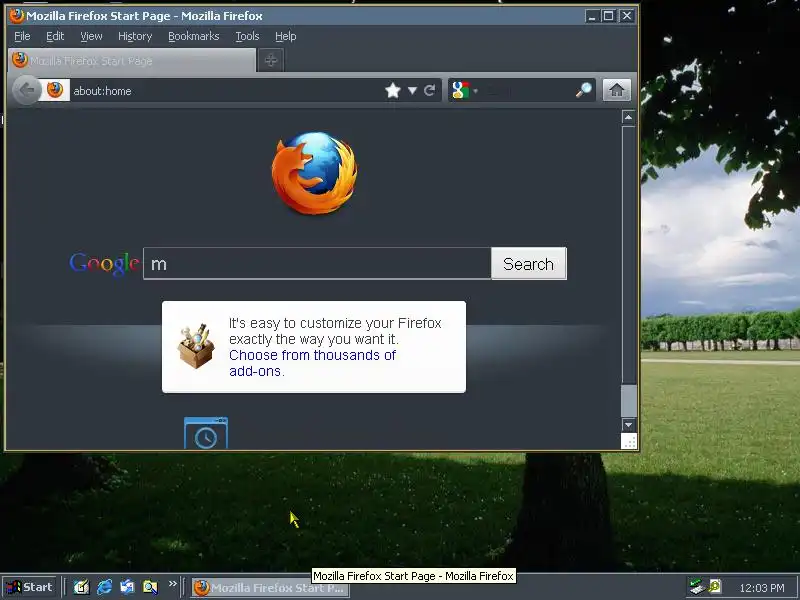The height and width of the screenshot is (600, 800).
Task: Open a new tab with plus button
Action: coord(271,61)
